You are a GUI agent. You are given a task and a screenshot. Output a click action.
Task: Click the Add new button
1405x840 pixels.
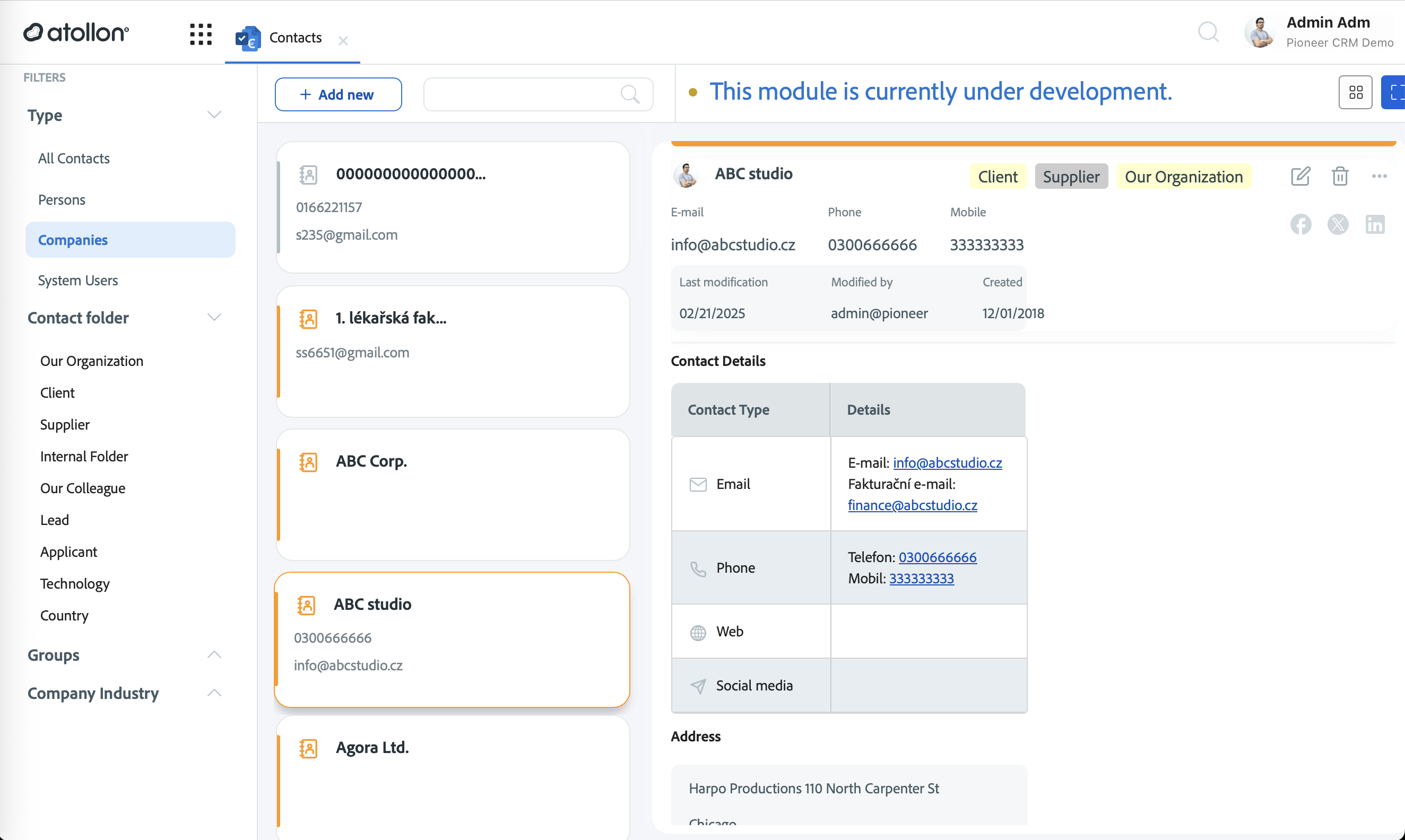tap(338, 94)
